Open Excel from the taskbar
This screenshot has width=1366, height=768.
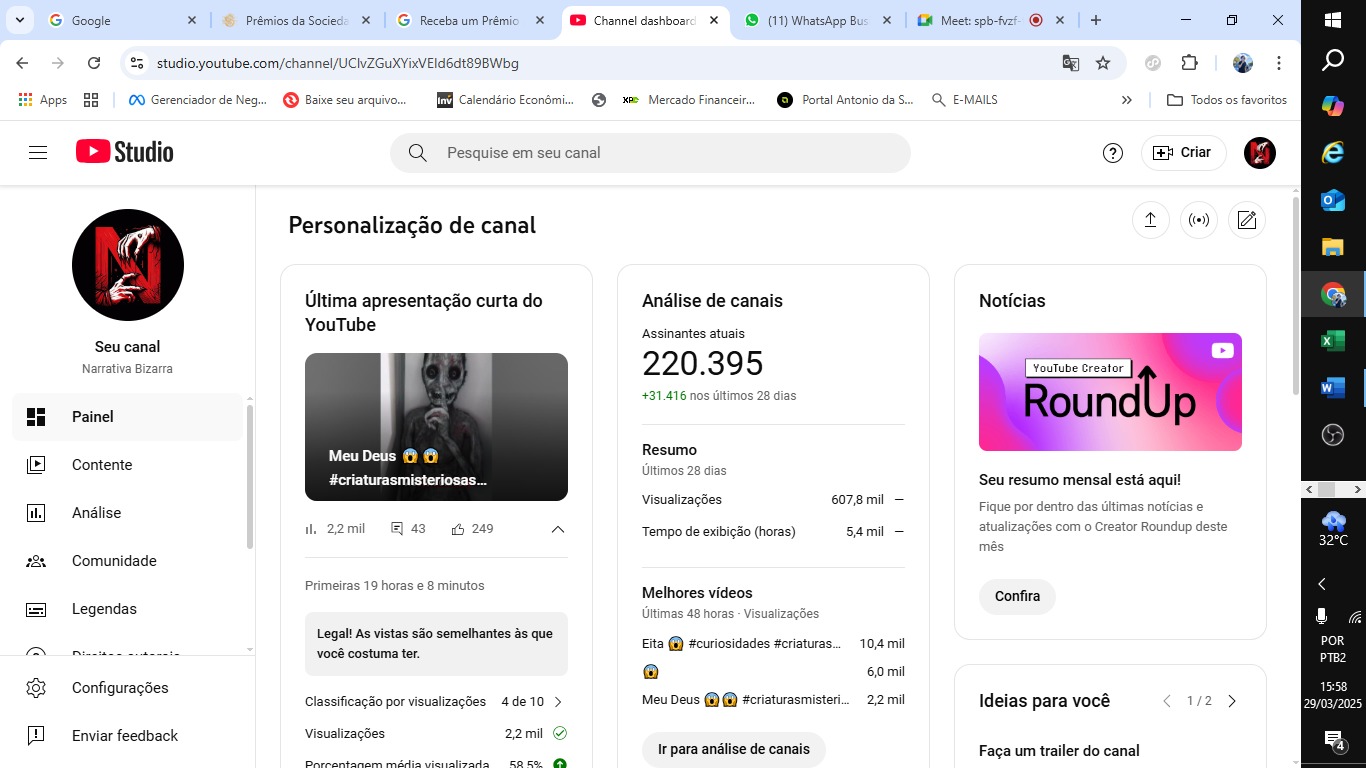[1333, 341]
